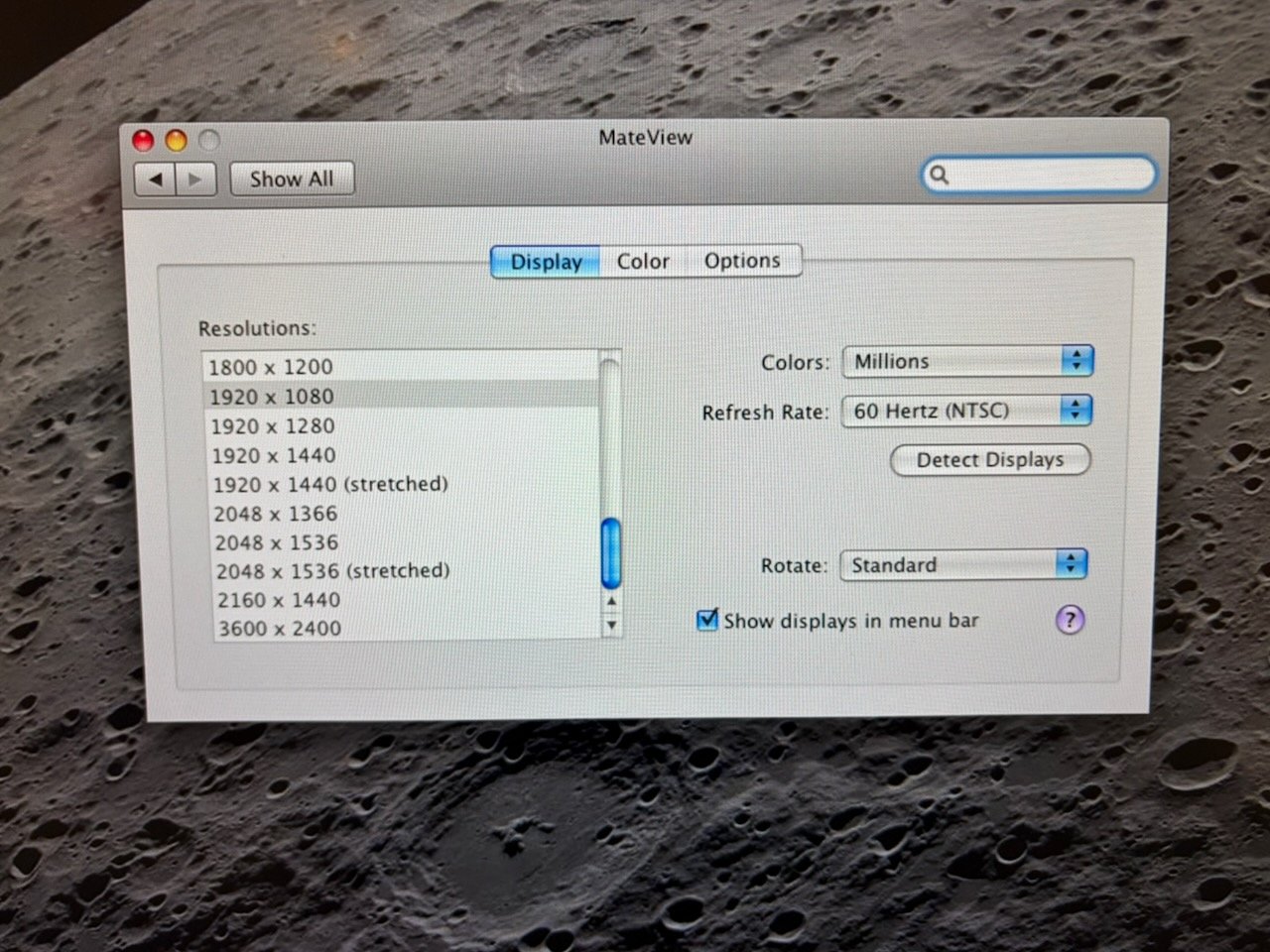1270x952 pixels.
Task: Click the resolutions list scrollbar thumb
Action: click(611, 552)
